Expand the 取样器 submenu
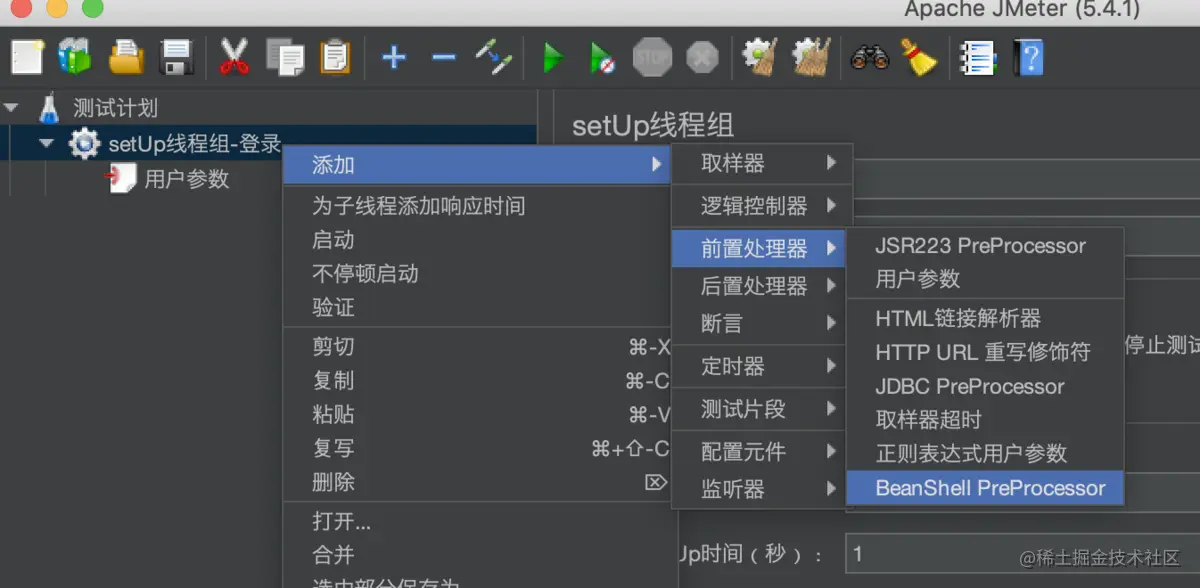Screen dimensions: 1200x588 click(x=762, y=163)
